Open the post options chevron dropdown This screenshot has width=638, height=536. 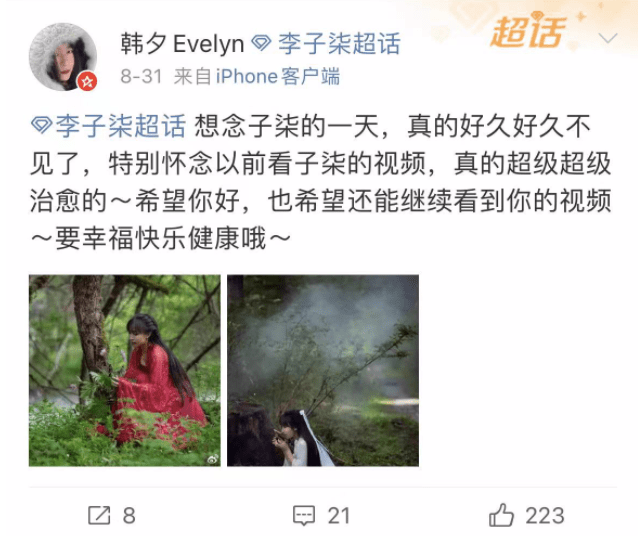(x=608, y=39)
